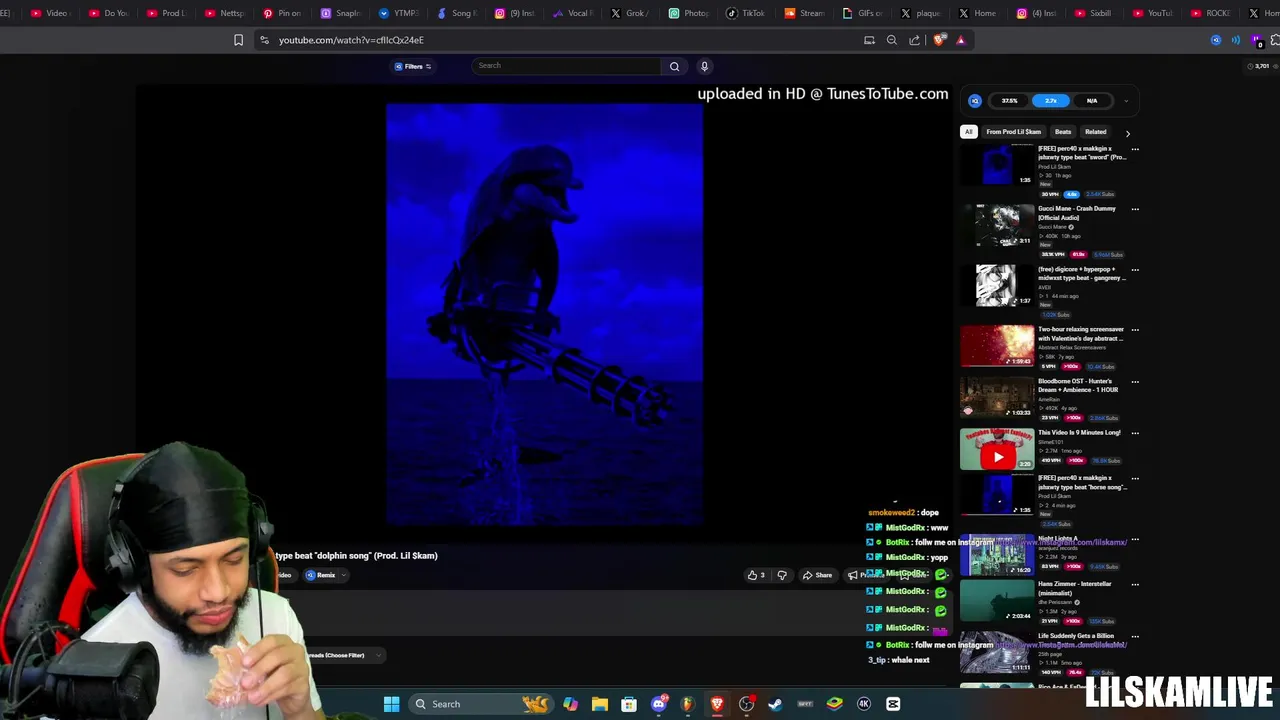Open the 'Choose Filter' dropdown in comments
Viewport: 1280px width, 720px height.
(345, 655)
